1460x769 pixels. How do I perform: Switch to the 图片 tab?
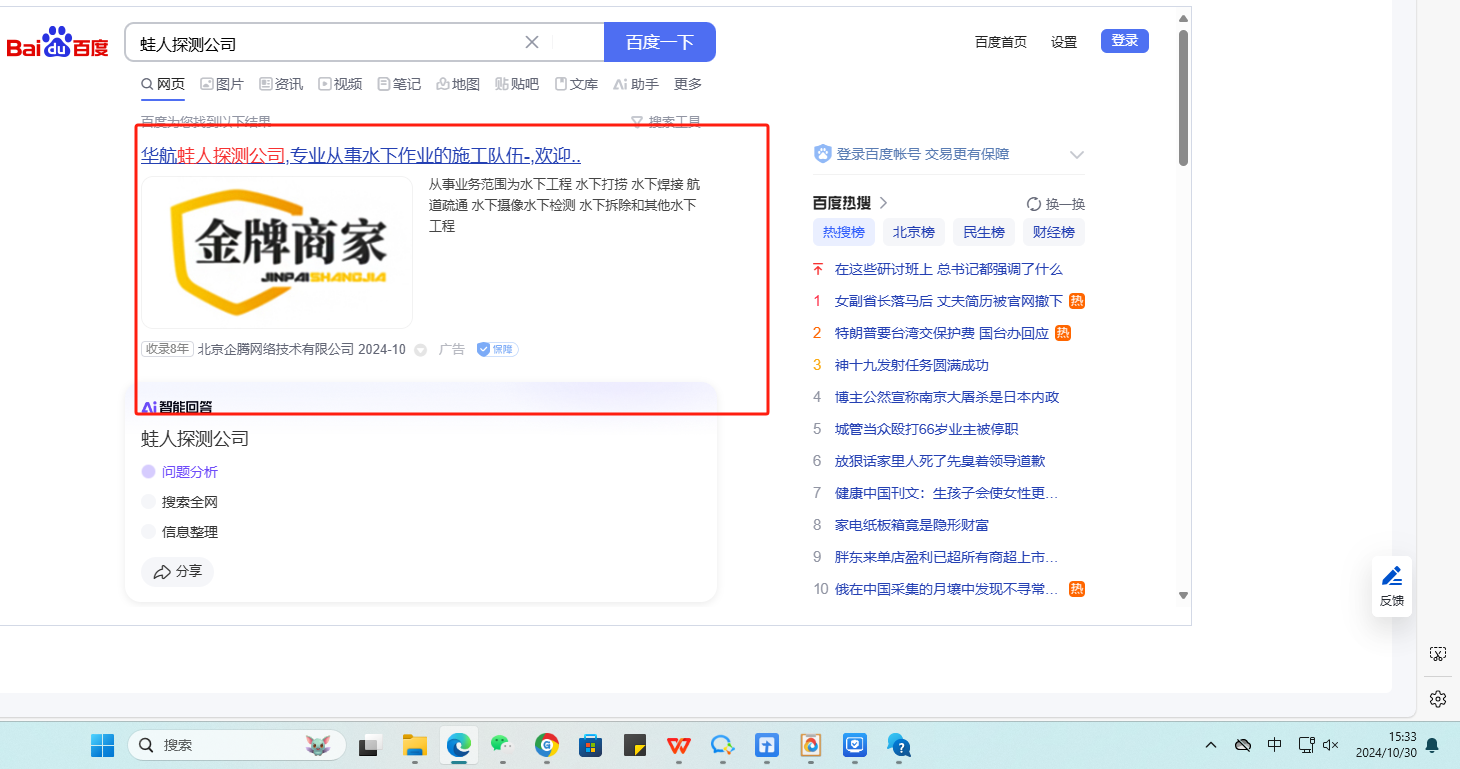tap(222, 84)
